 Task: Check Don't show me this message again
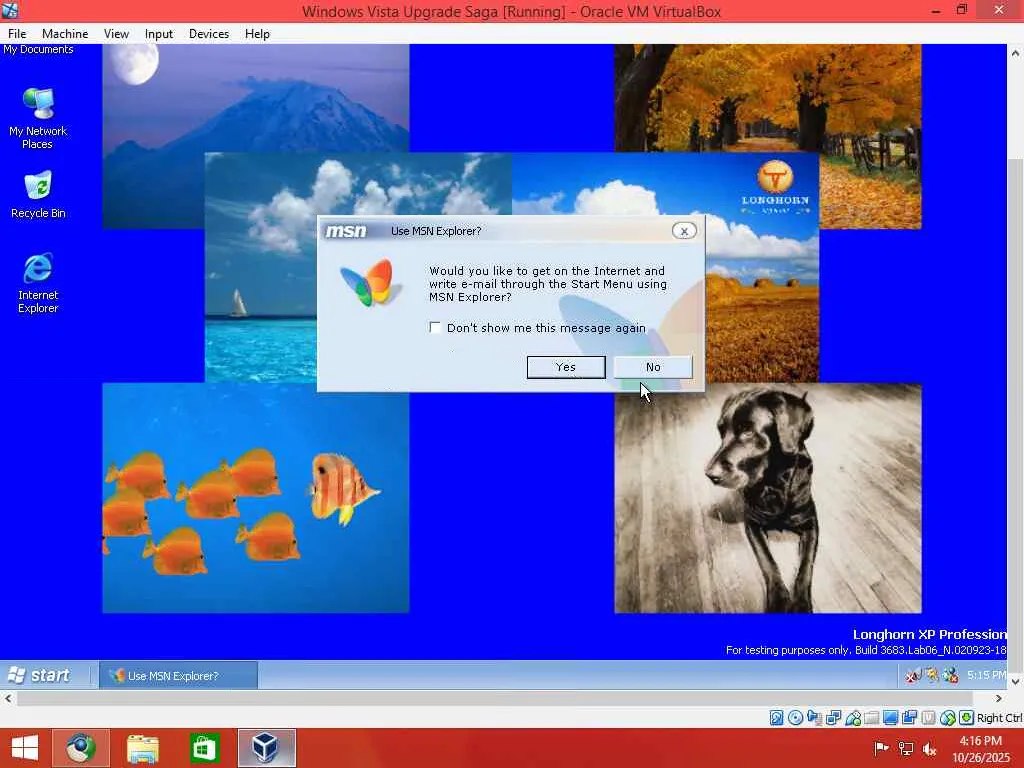pyautogui.click(x=435, y=327)
